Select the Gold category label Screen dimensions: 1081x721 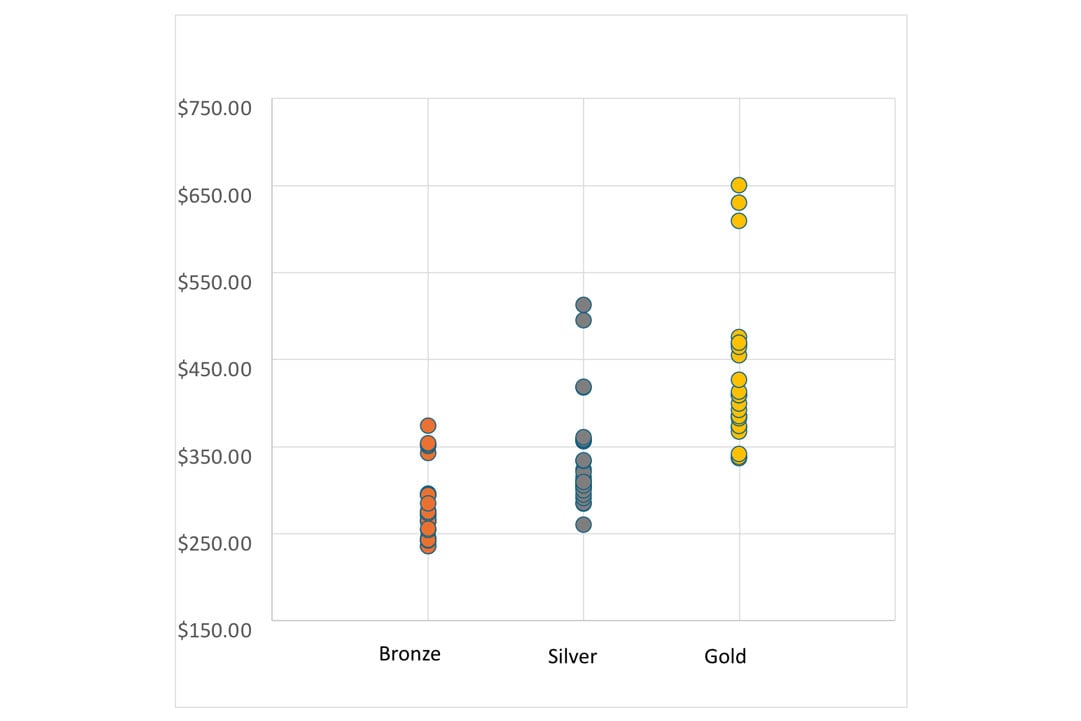(x=725, y=657)
